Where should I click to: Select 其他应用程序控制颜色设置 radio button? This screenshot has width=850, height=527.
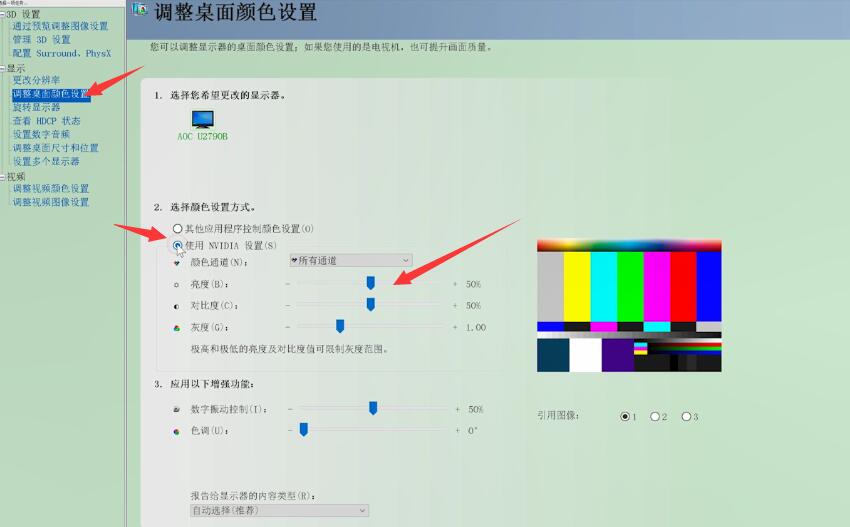coord(177,228)
